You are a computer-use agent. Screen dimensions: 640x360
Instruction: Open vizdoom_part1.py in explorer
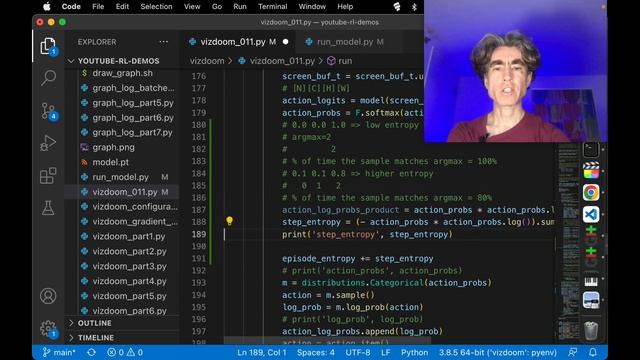coord(122,236)
